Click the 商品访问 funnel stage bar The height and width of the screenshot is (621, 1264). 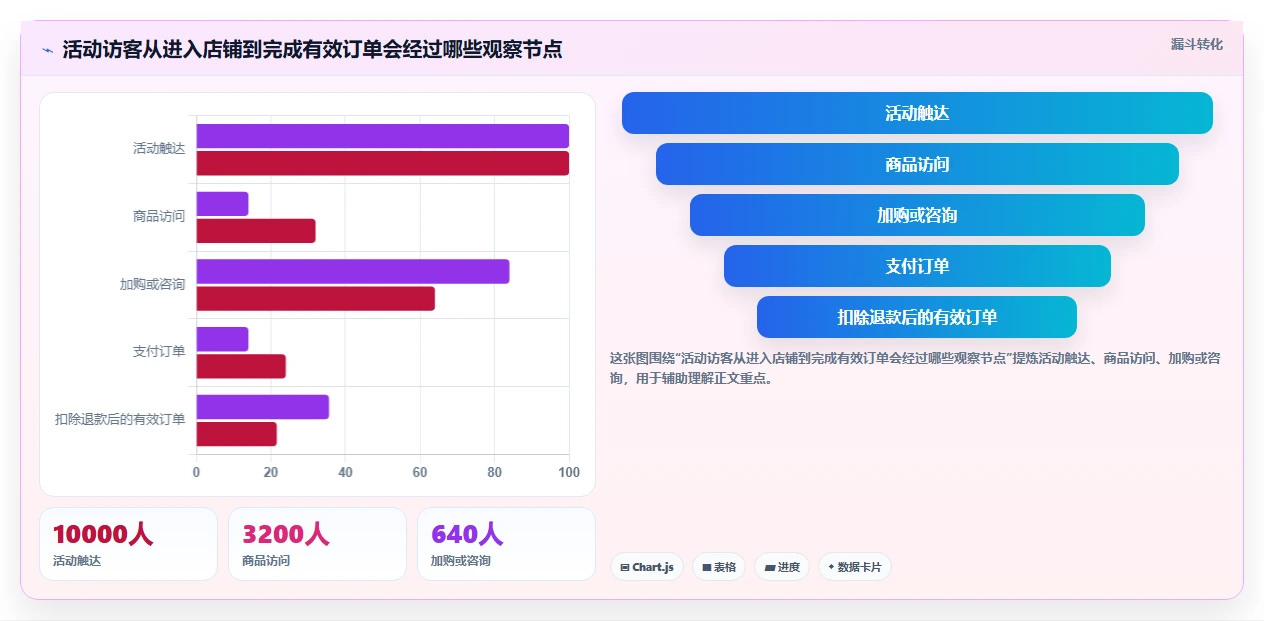click(x=917, y=164)
